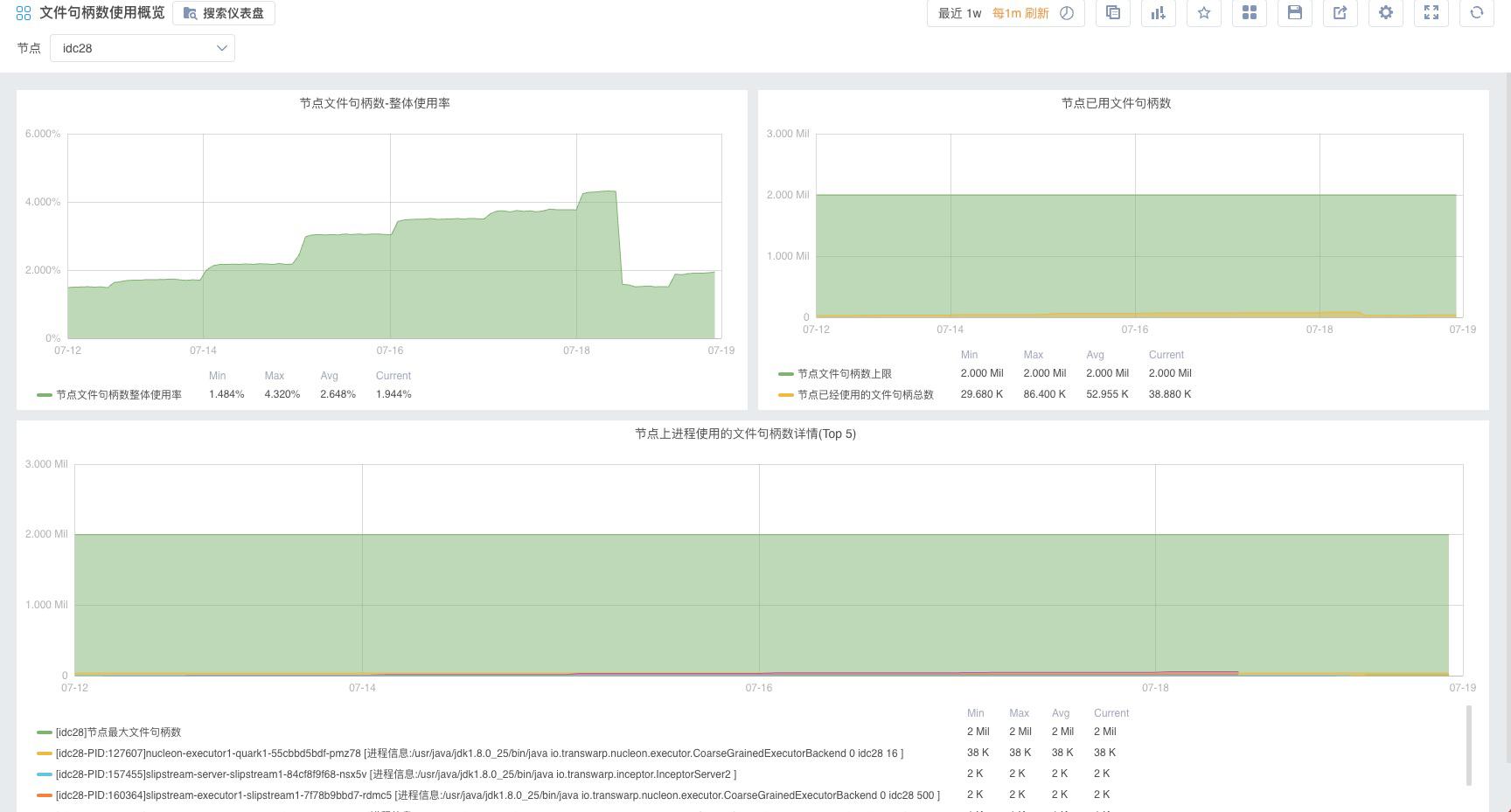The height and width of the screenshot is (812, 1511).
Task: Click the 4.320% max value
Action: pos(282,395)
